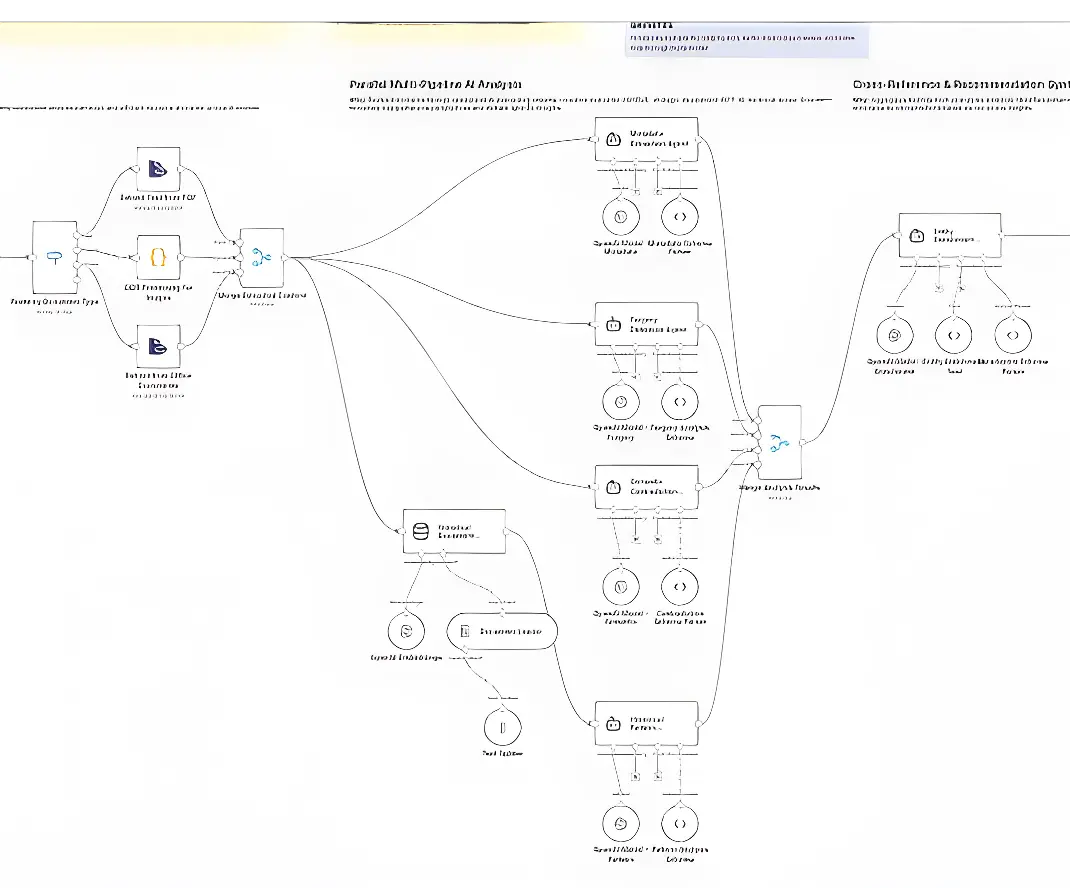1070x888 pixels.
Task: Open the orange curly-braces OCR code node
Action: (x=158, y=257)
